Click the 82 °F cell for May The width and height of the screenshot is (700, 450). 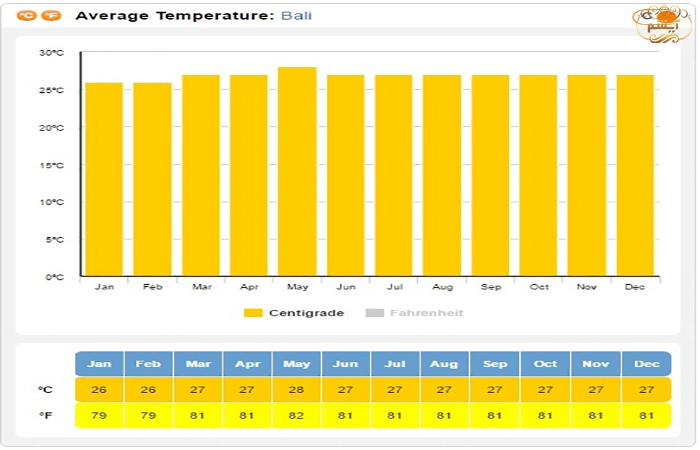click(296, 415)
